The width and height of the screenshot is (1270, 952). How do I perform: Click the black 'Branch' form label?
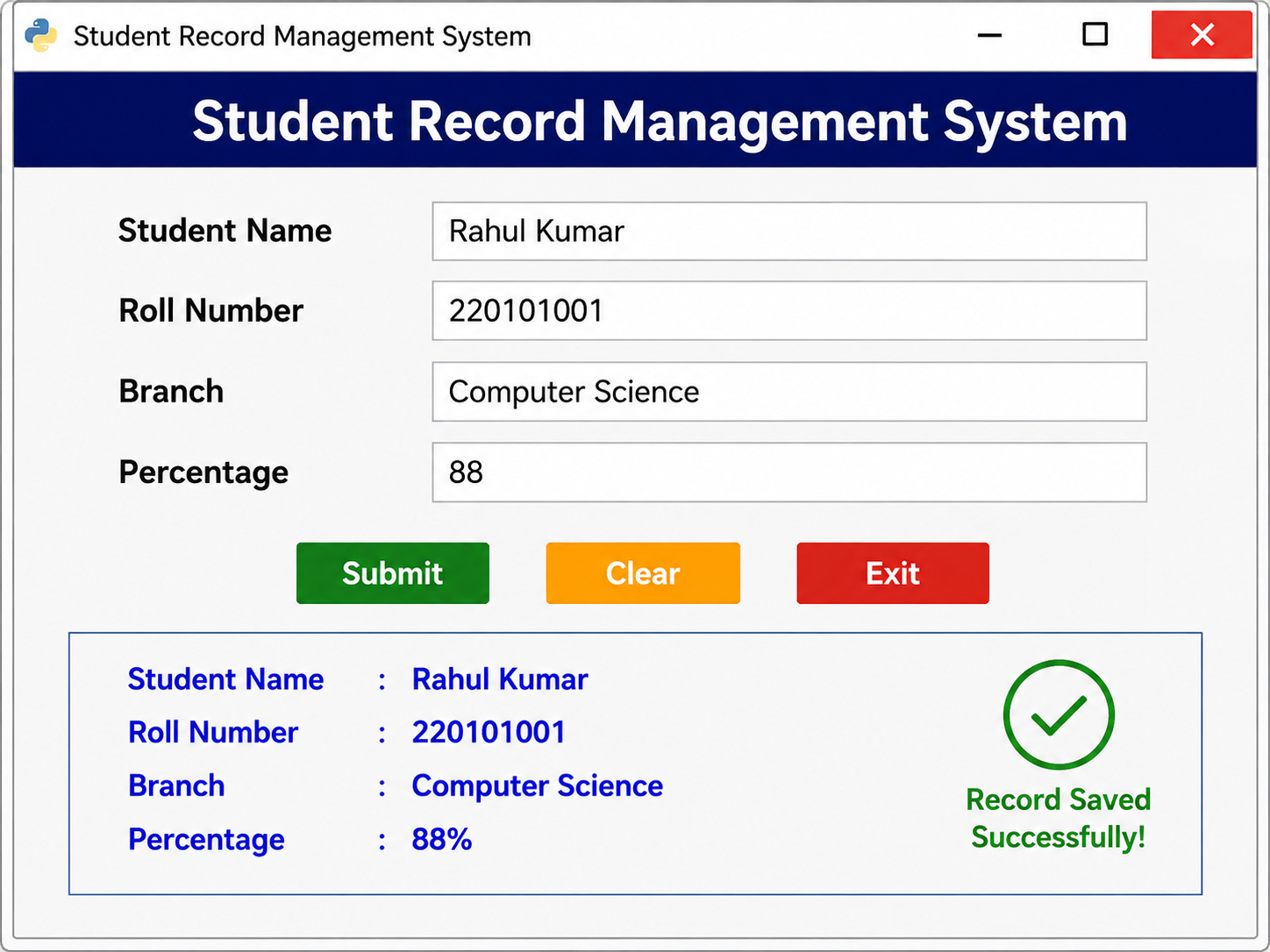pyautogui.click(x=172, y=391)
